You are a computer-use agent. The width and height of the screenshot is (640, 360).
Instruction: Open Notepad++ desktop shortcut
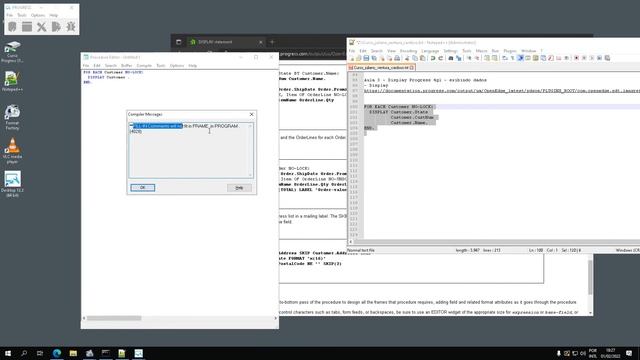coord(12,82)
